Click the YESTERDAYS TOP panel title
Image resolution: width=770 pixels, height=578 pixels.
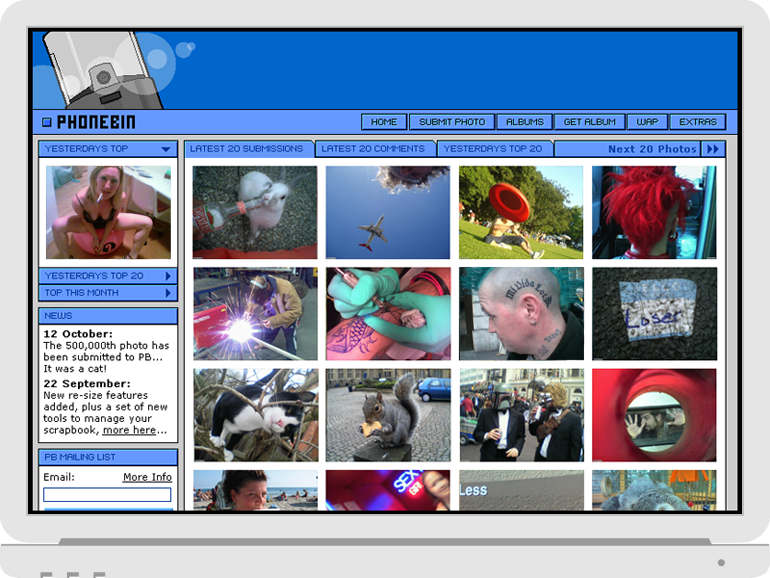[86, 148]
